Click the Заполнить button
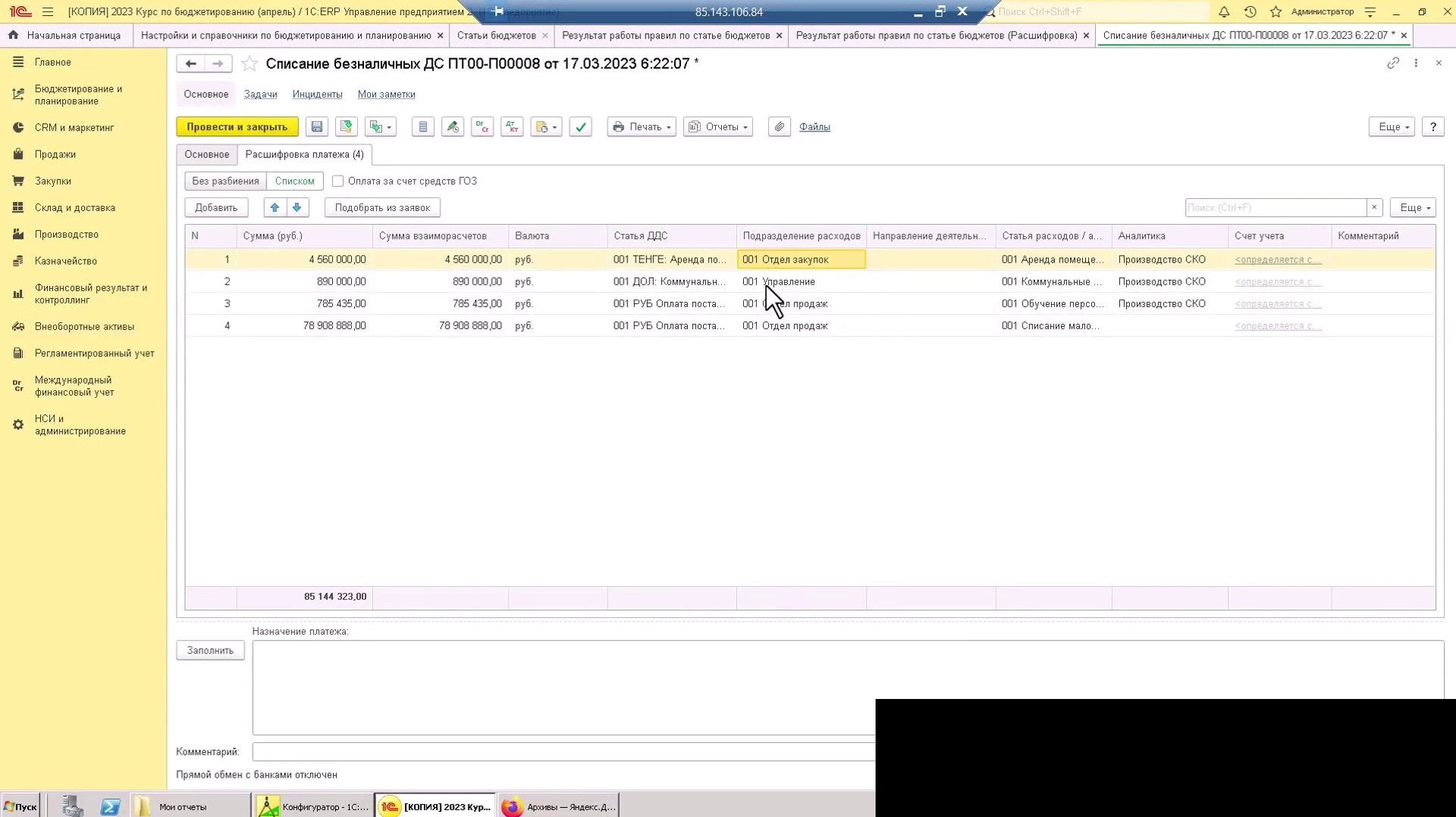 pyautogui.click(x=210, y=651)
